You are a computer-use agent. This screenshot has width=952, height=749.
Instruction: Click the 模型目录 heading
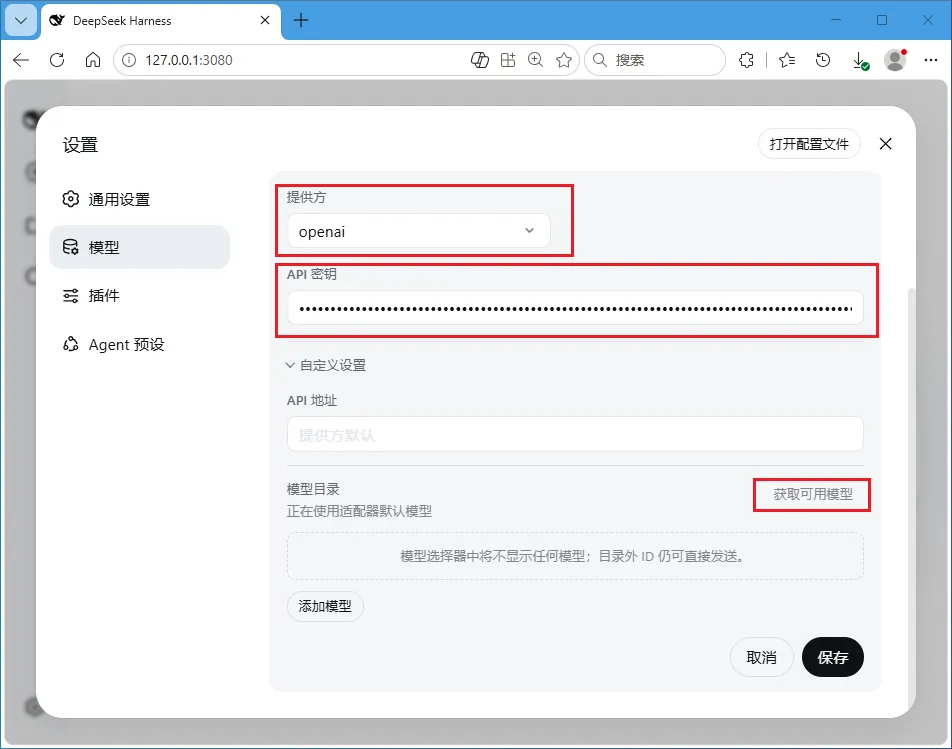(x=313, y=489)
